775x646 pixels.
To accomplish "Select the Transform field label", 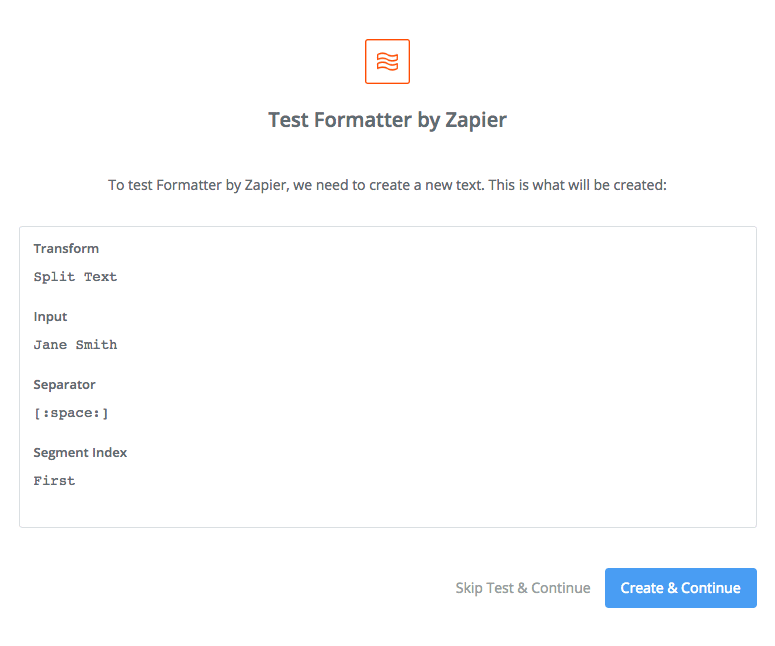I will tap(66, 248).
